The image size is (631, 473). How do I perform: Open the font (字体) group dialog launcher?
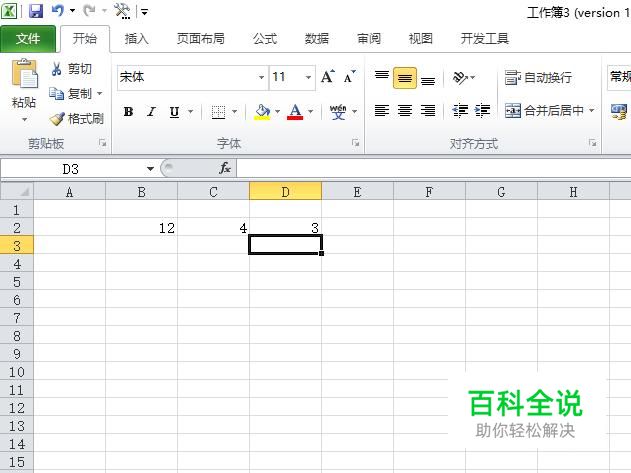point(355,143)
